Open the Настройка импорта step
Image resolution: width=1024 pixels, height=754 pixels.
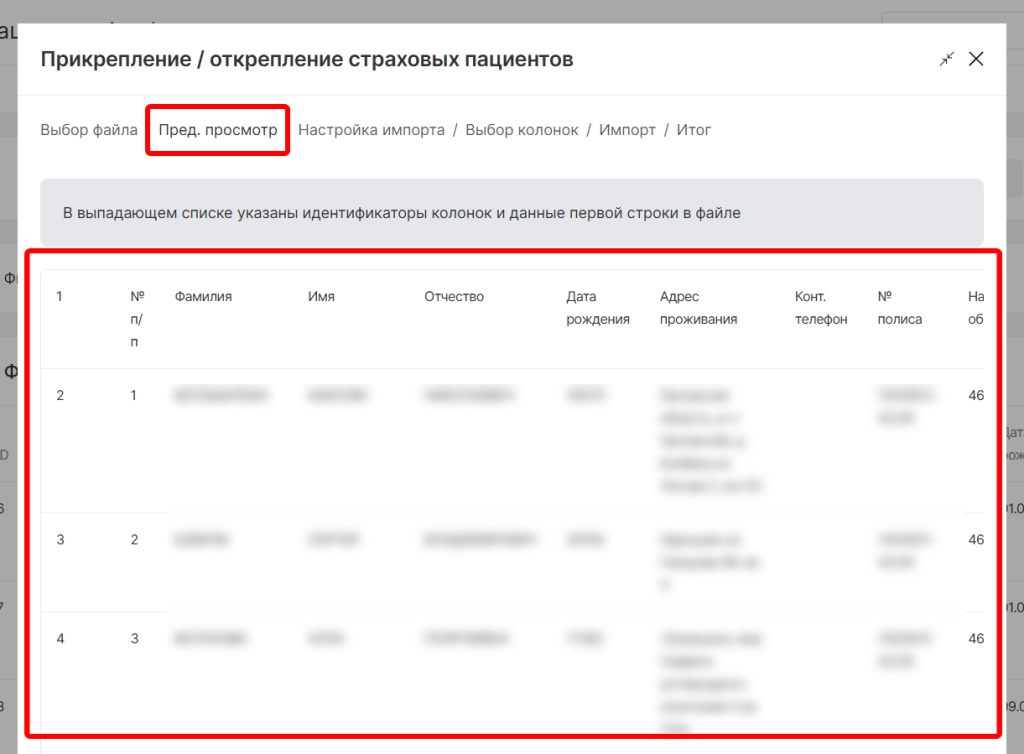click(x=371, y=130)
